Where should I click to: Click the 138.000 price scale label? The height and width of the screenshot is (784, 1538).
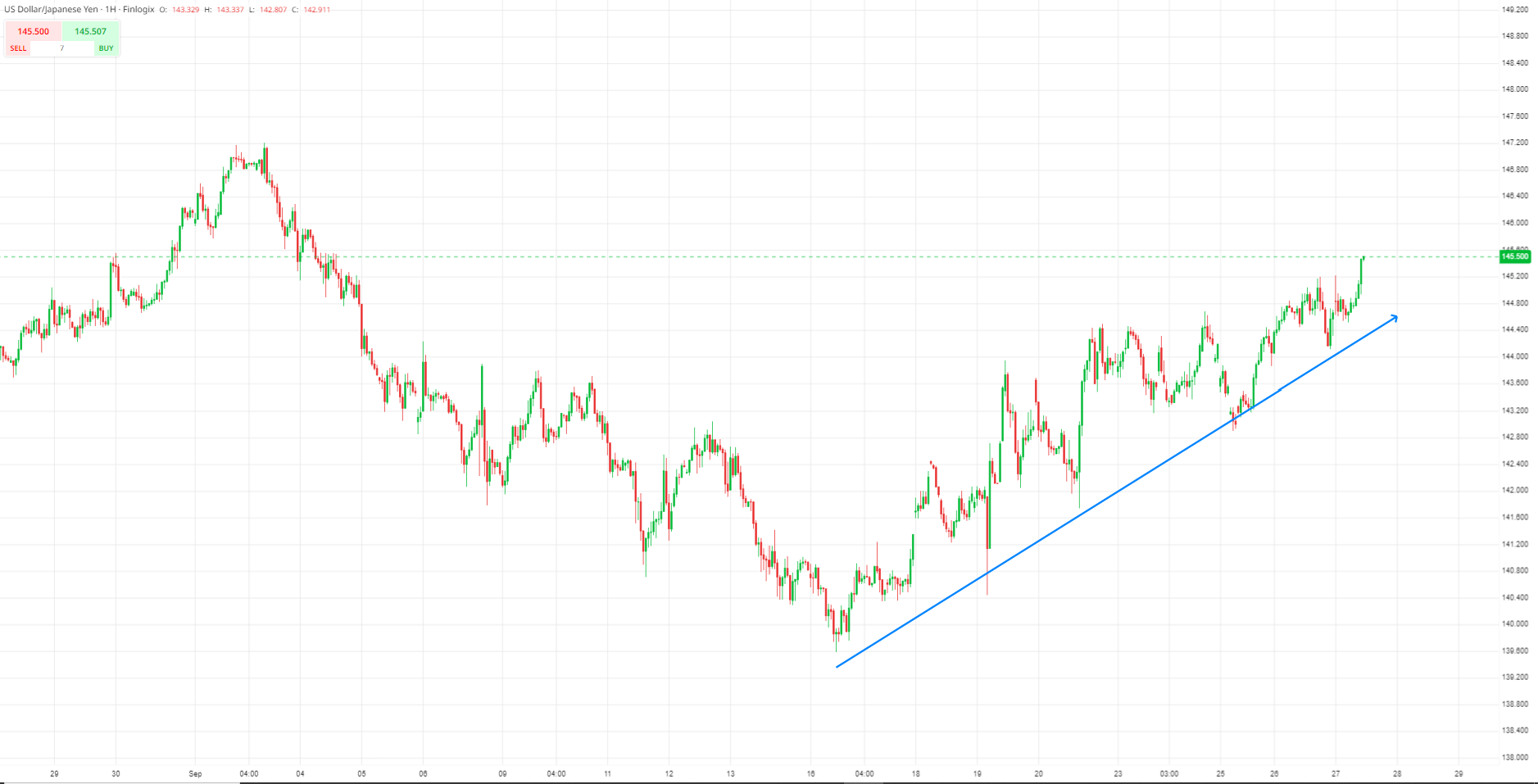(1514, 757)
